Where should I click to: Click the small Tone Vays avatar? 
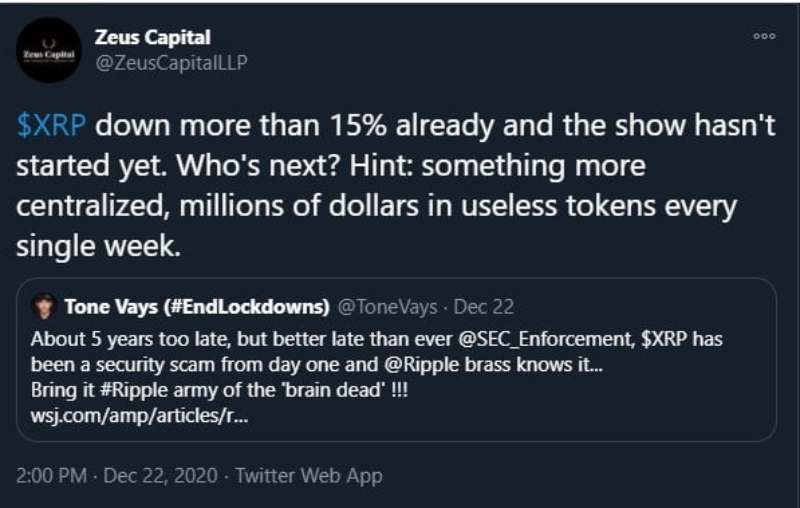pos(45,306)
